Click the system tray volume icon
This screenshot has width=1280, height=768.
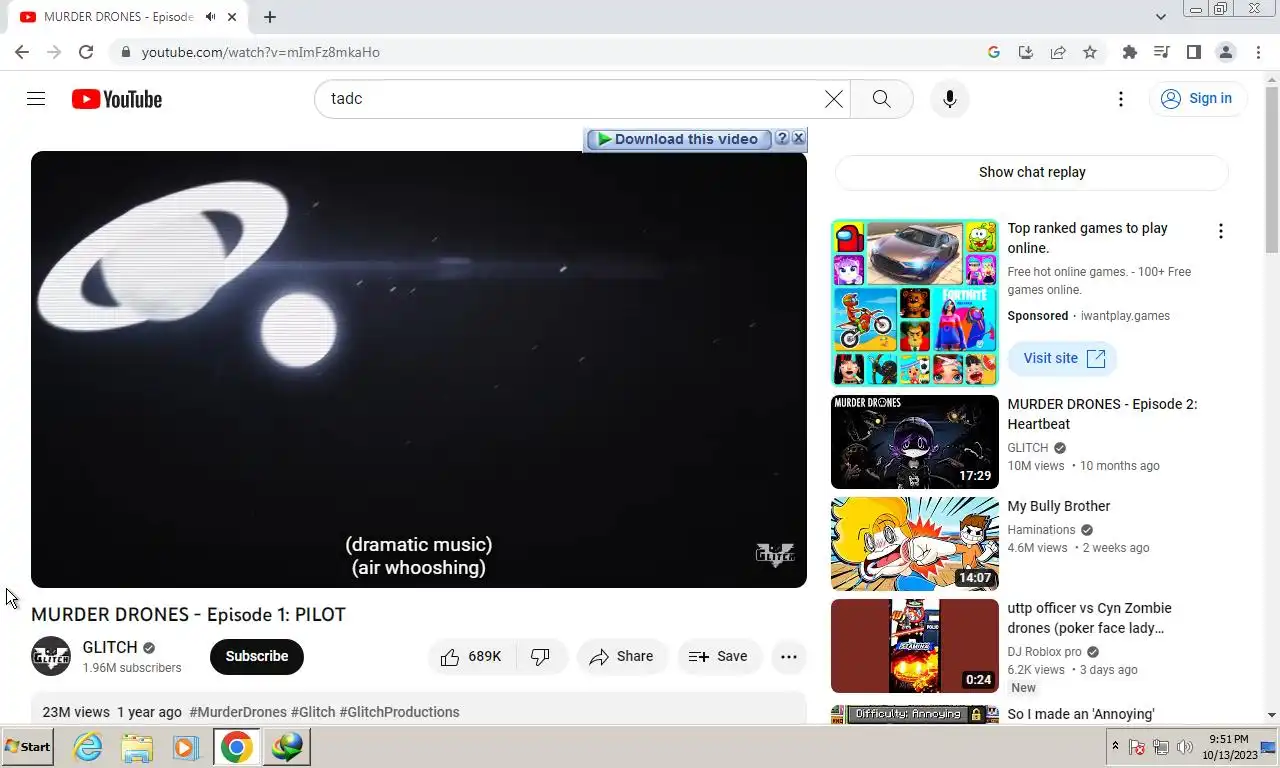[1185, 747]
